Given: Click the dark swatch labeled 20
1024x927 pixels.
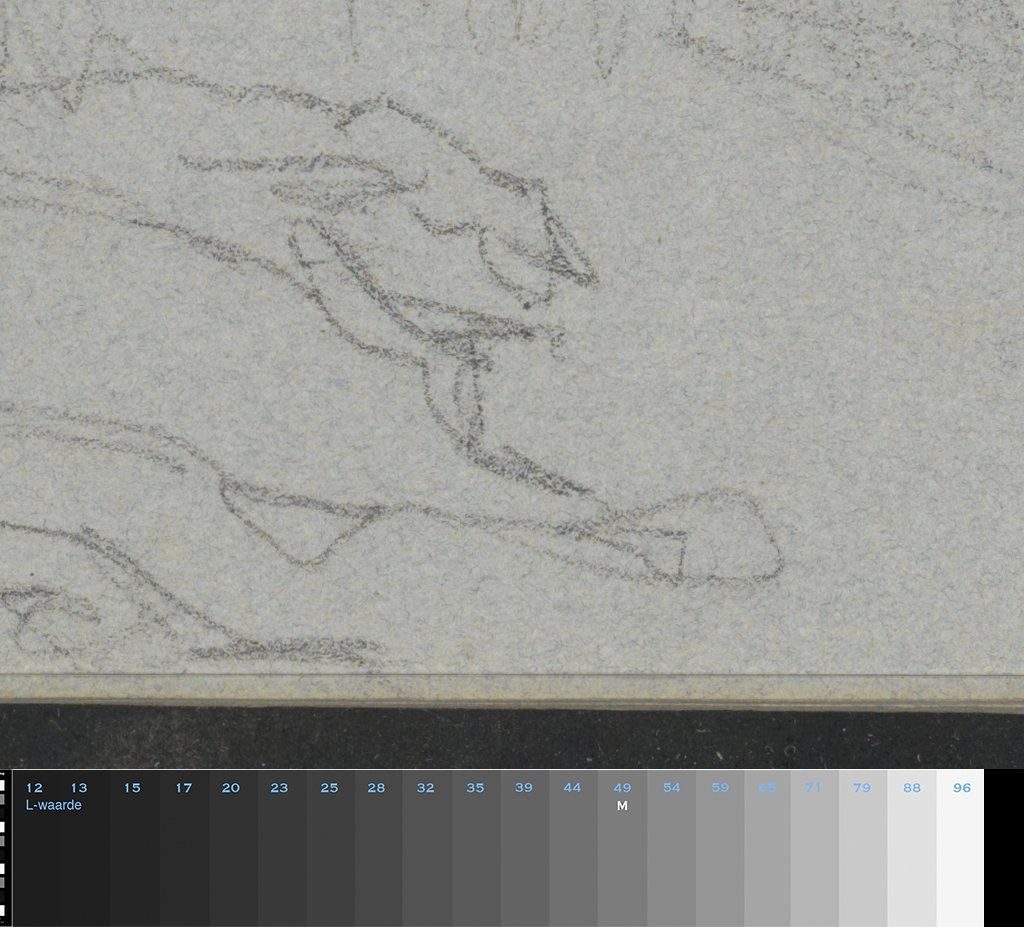Looking at the screenshot, I should (232, 850).
